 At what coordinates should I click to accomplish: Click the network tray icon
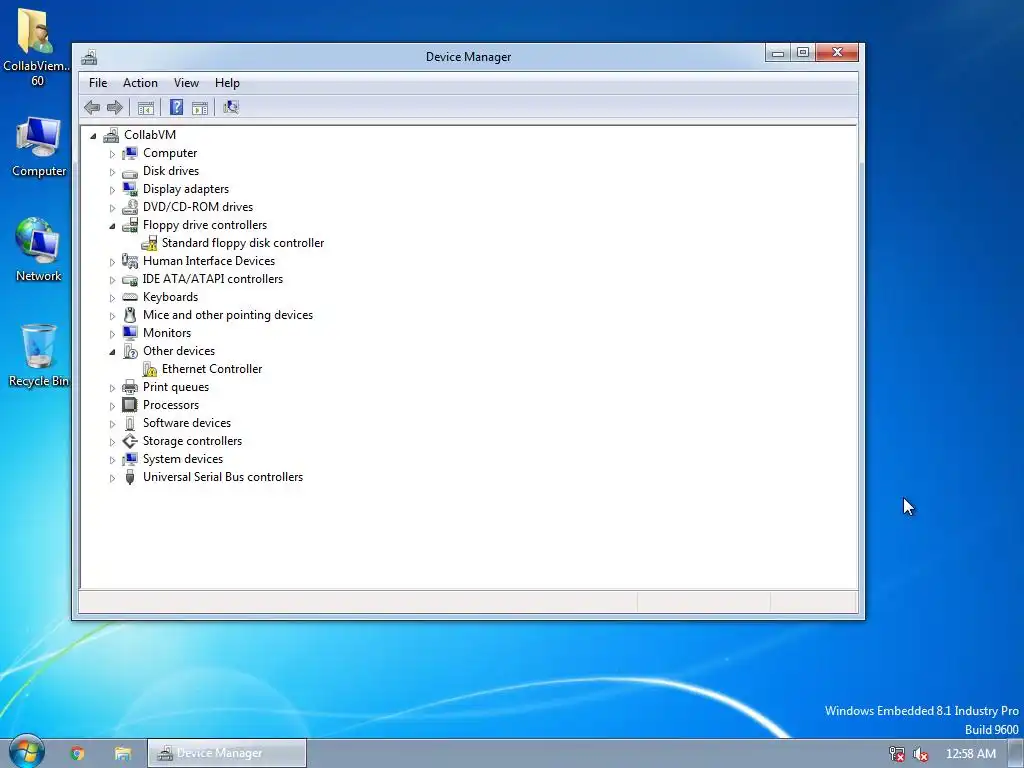click(897, 754)
